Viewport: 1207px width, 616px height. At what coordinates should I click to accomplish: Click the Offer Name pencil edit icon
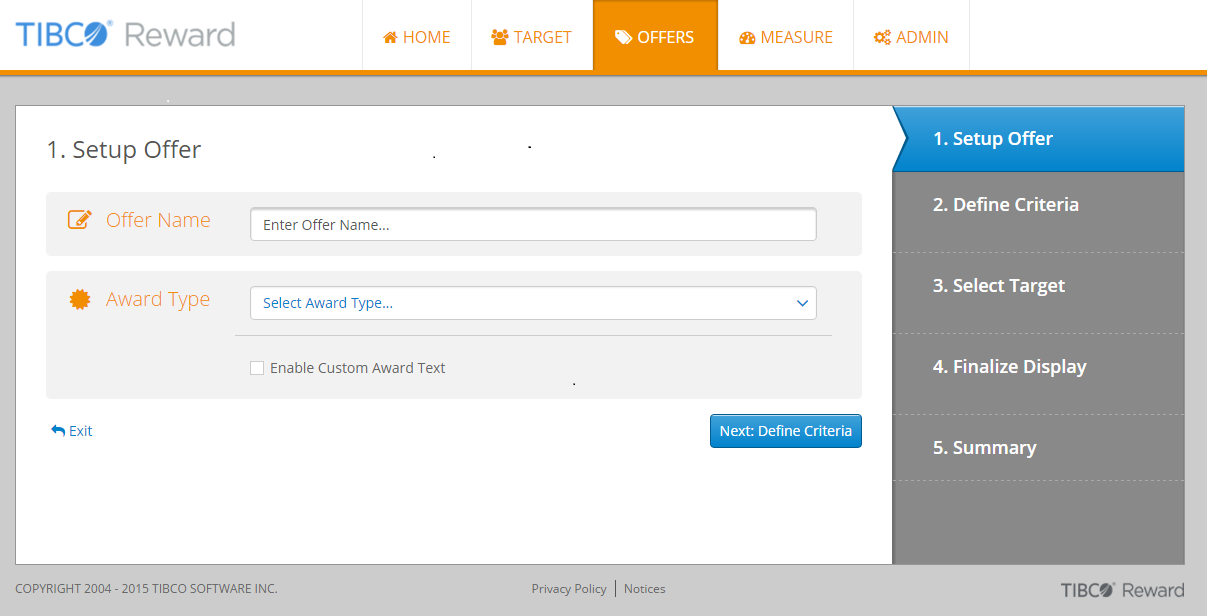[x=80, y=220]
